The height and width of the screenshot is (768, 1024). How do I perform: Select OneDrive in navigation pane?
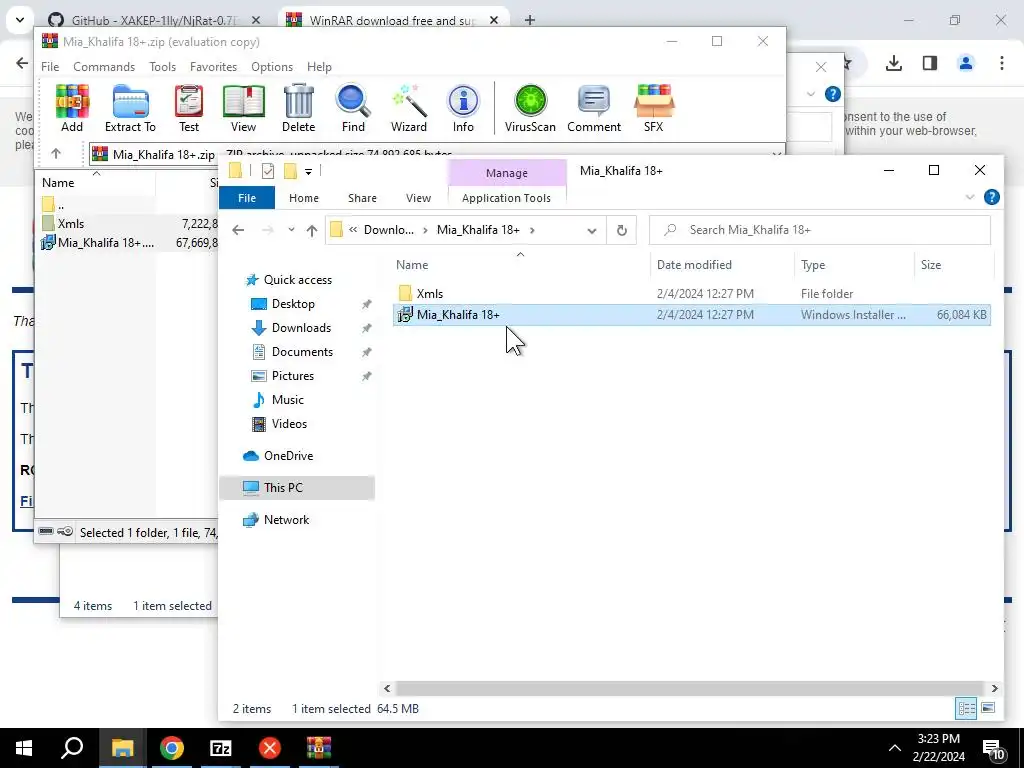coord(288,456)
